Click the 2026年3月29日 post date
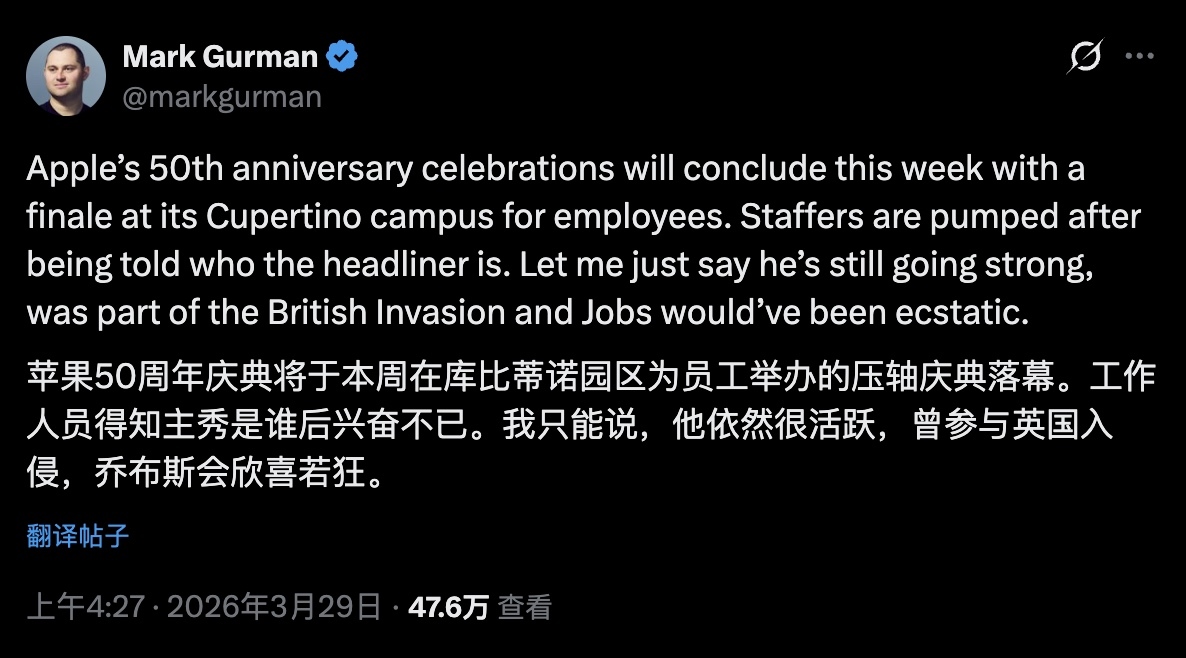The height and width of the screenshot is (658, 1186). tap(273, 606)
